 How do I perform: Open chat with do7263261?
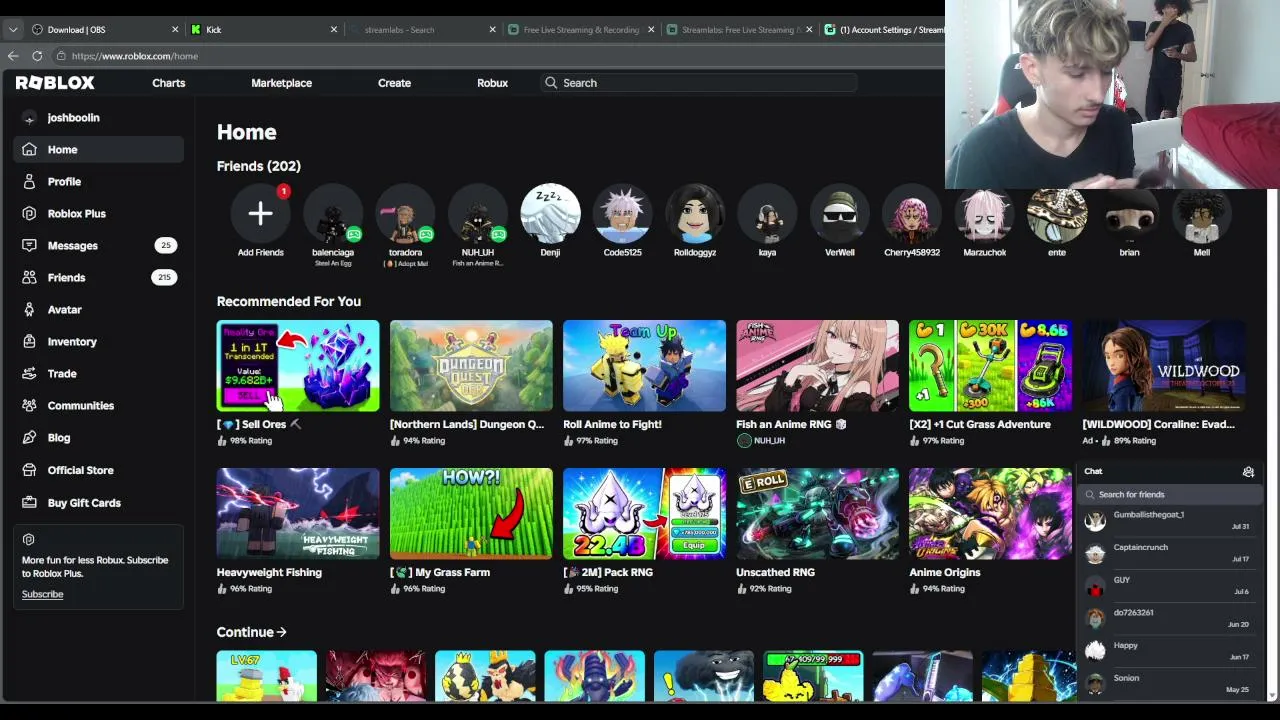click(x=1170, y=618)
